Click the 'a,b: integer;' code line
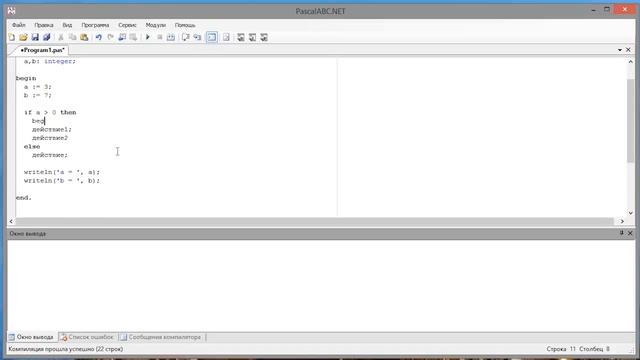The image size is (640, 360). (50, 61)
